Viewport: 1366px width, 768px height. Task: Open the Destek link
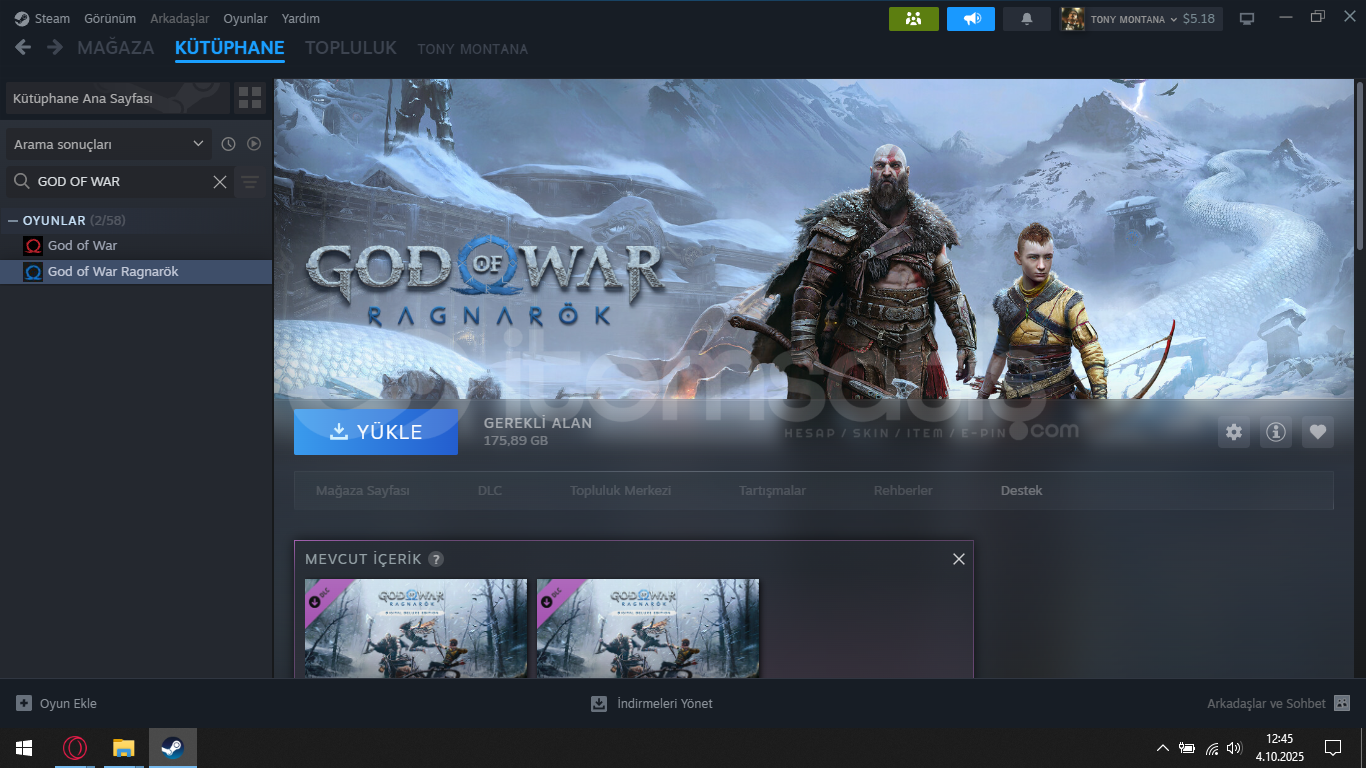[1021, 491]
